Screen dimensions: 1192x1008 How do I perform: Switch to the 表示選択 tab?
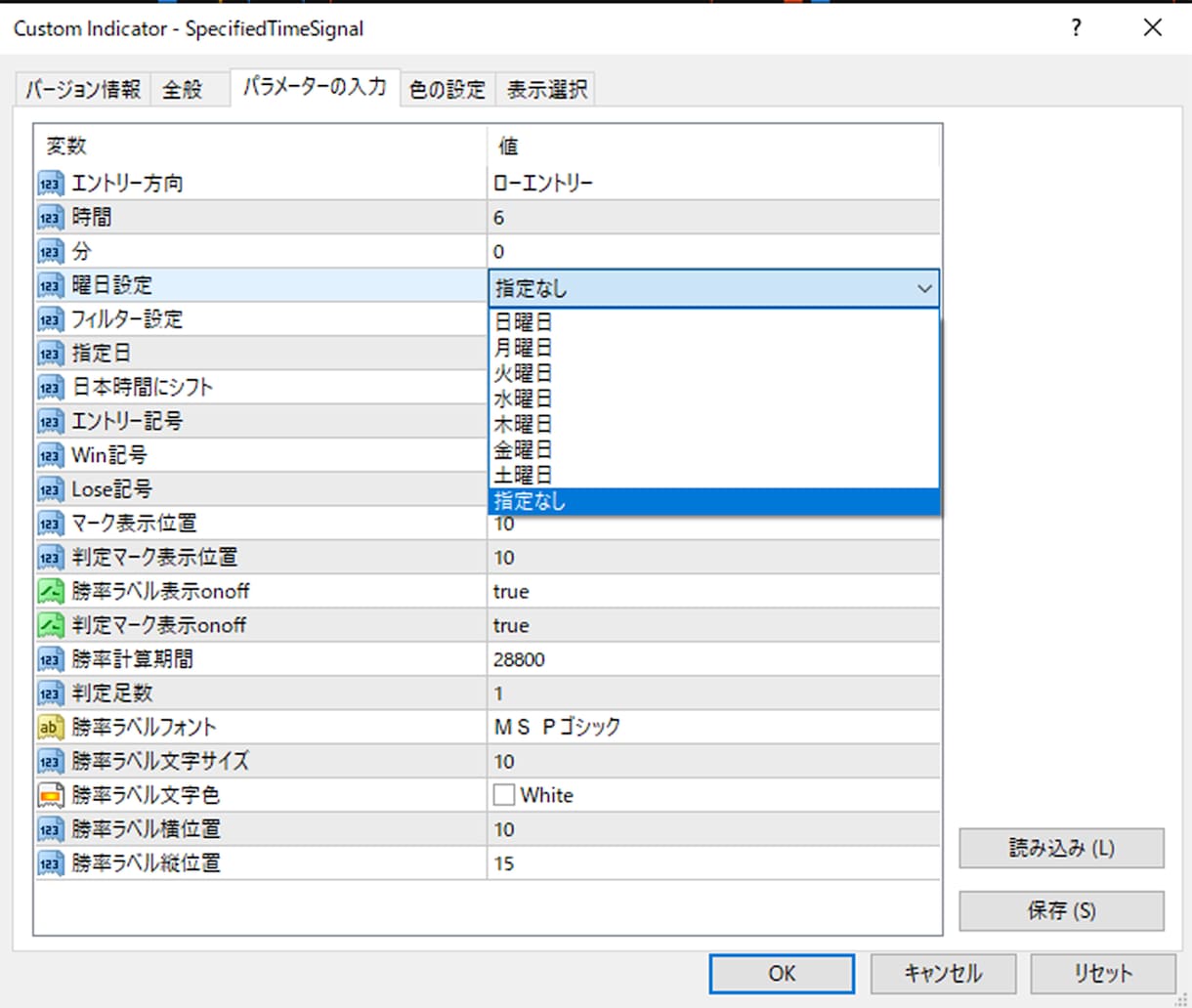point(546,90)
